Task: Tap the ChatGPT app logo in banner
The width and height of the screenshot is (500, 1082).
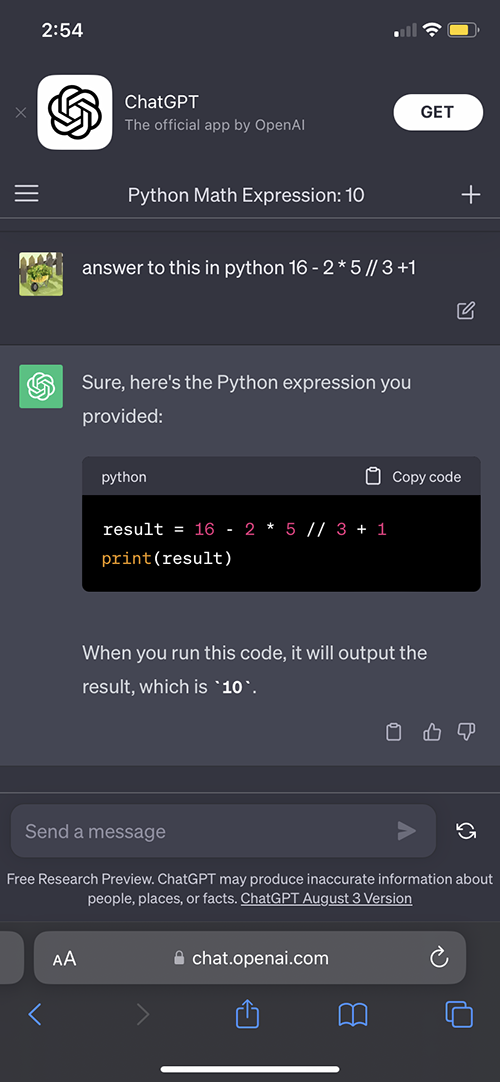Action: pos(74,112)
